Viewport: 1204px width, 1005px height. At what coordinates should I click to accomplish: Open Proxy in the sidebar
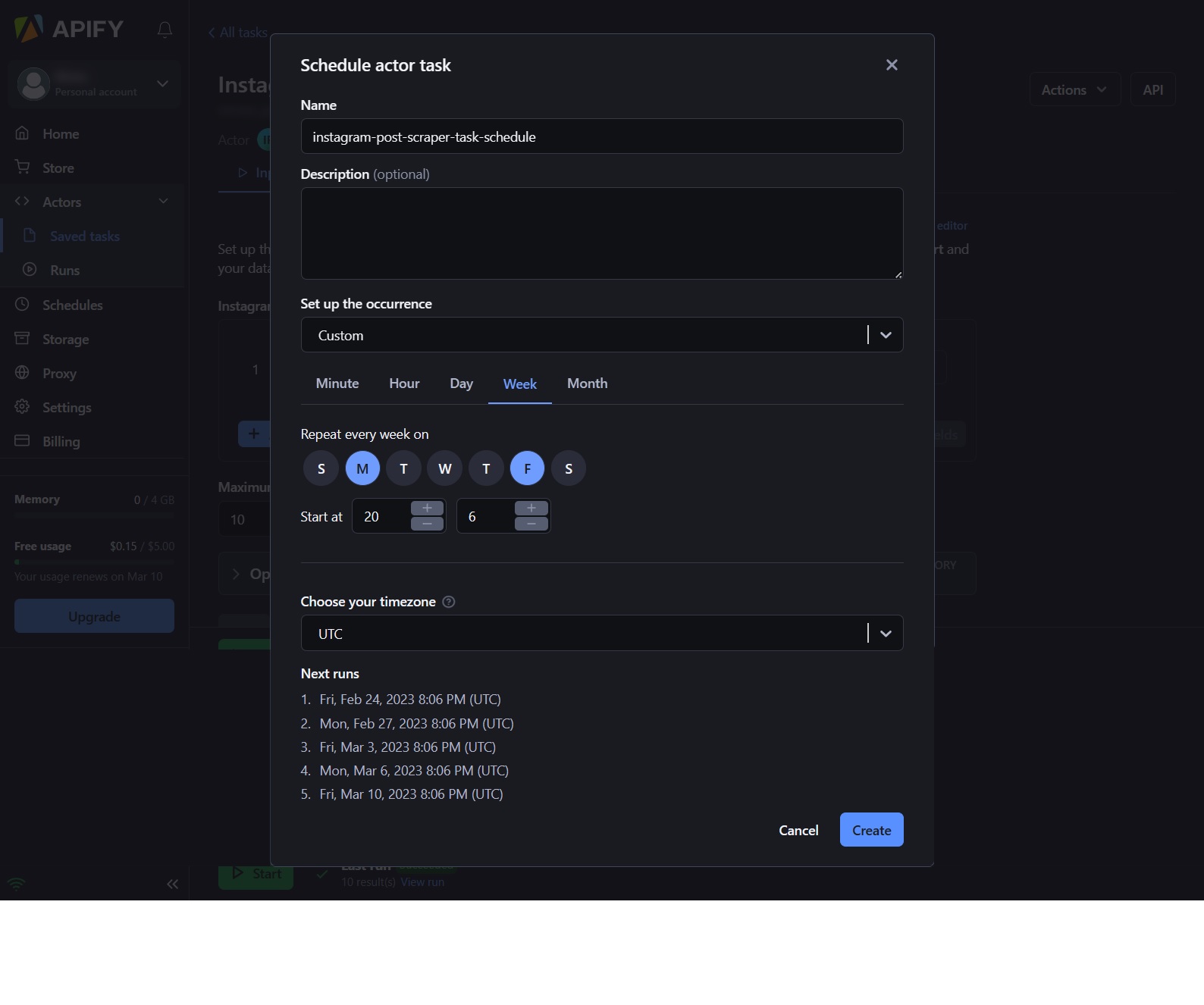(x=59, y=374)
